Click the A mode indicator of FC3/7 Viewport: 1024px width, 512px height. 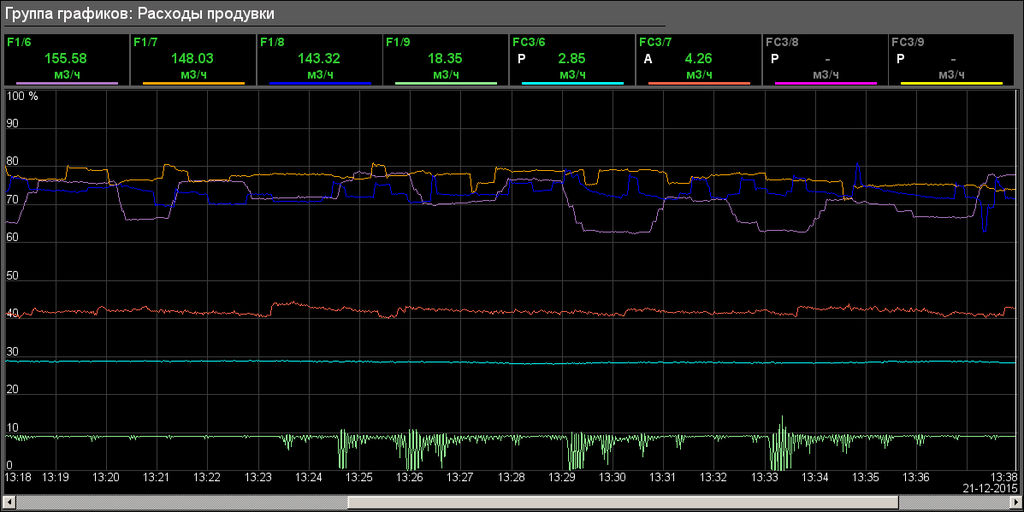[x=648, y=59]
